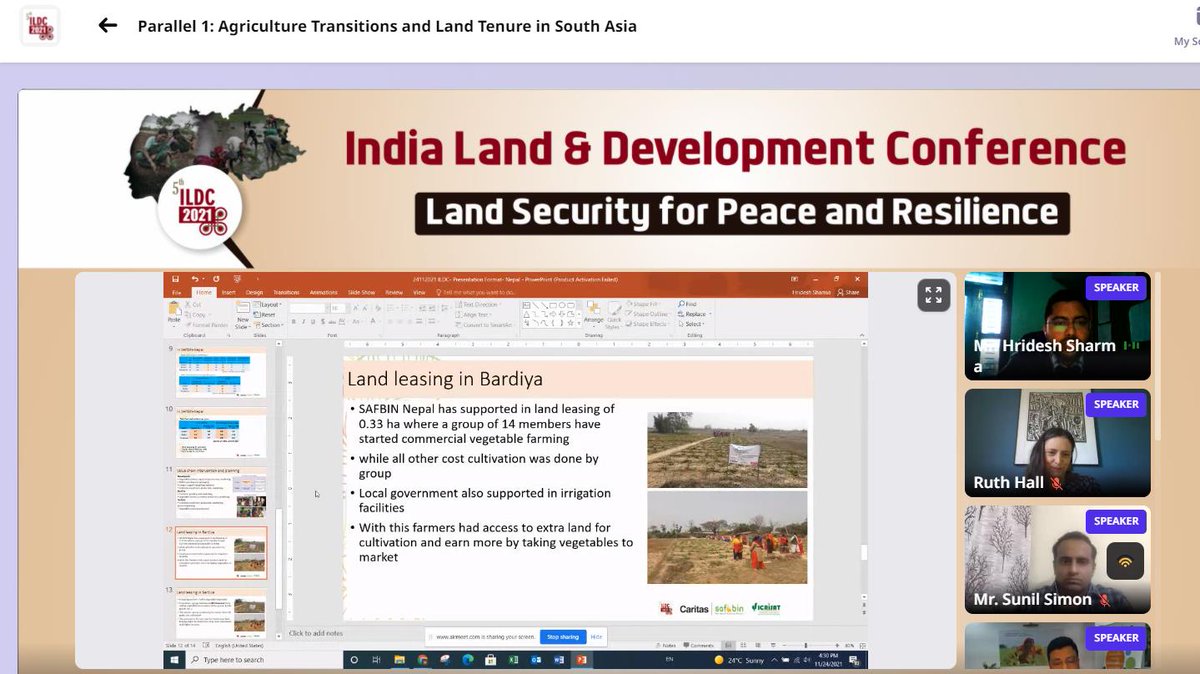The height and width of the screenshot is (674, 1200).
Task: Click the Comments icon in PowerPoint status bar
Action: pyautogui.click(x=698, y=645)
